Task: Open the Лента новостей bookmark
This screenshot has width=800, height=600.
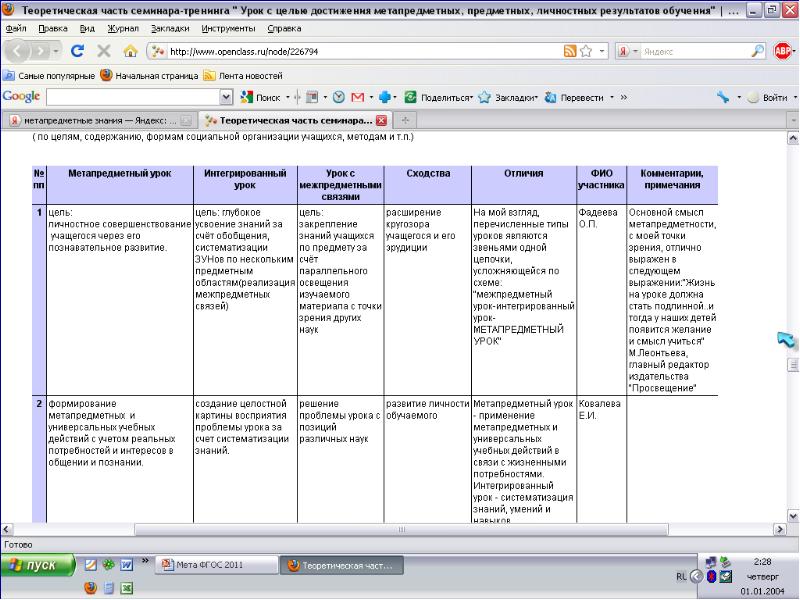Action: [235, 75]
